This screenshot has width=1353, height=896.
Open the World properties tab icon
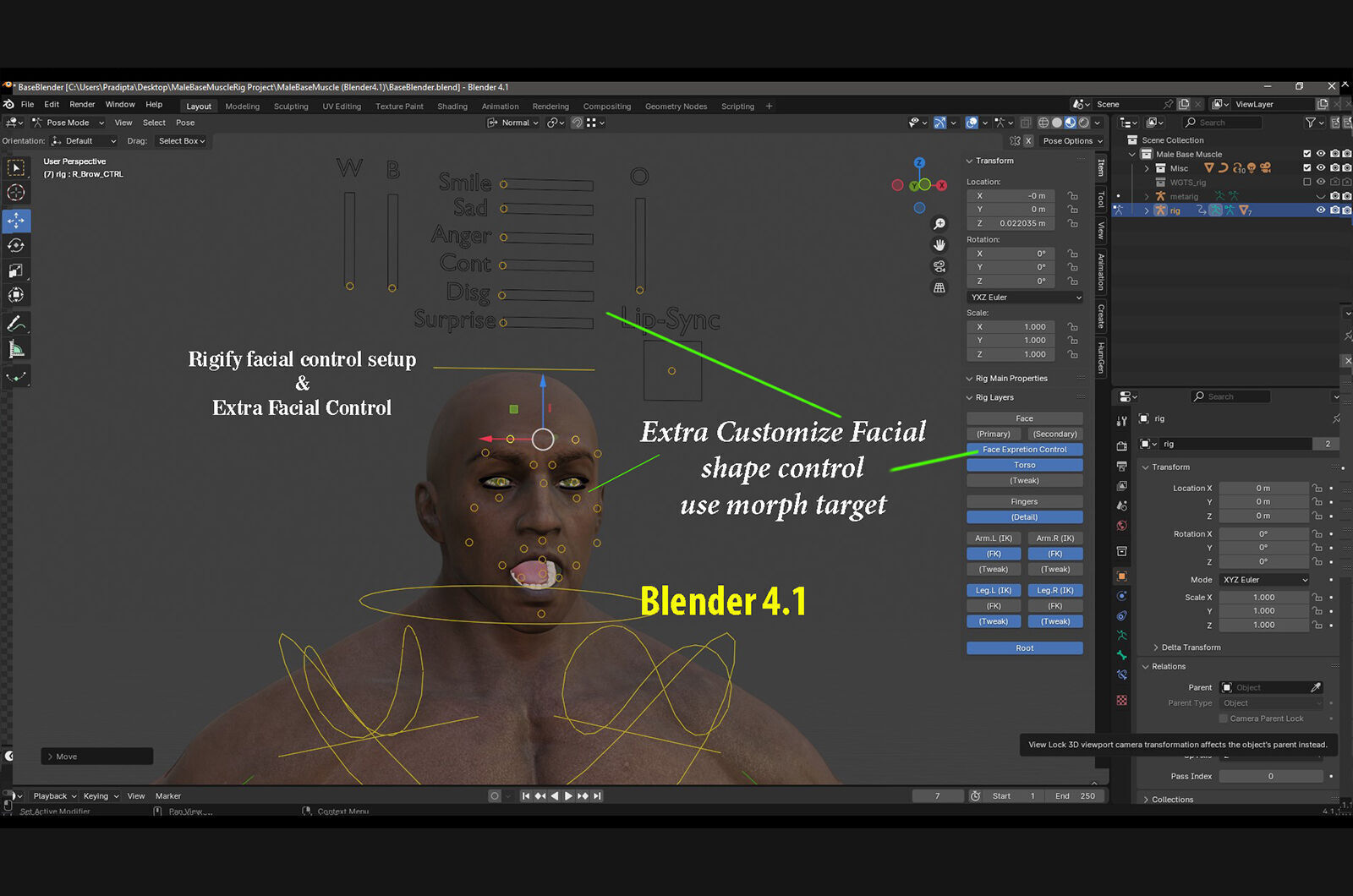(x=1122, y=526)
